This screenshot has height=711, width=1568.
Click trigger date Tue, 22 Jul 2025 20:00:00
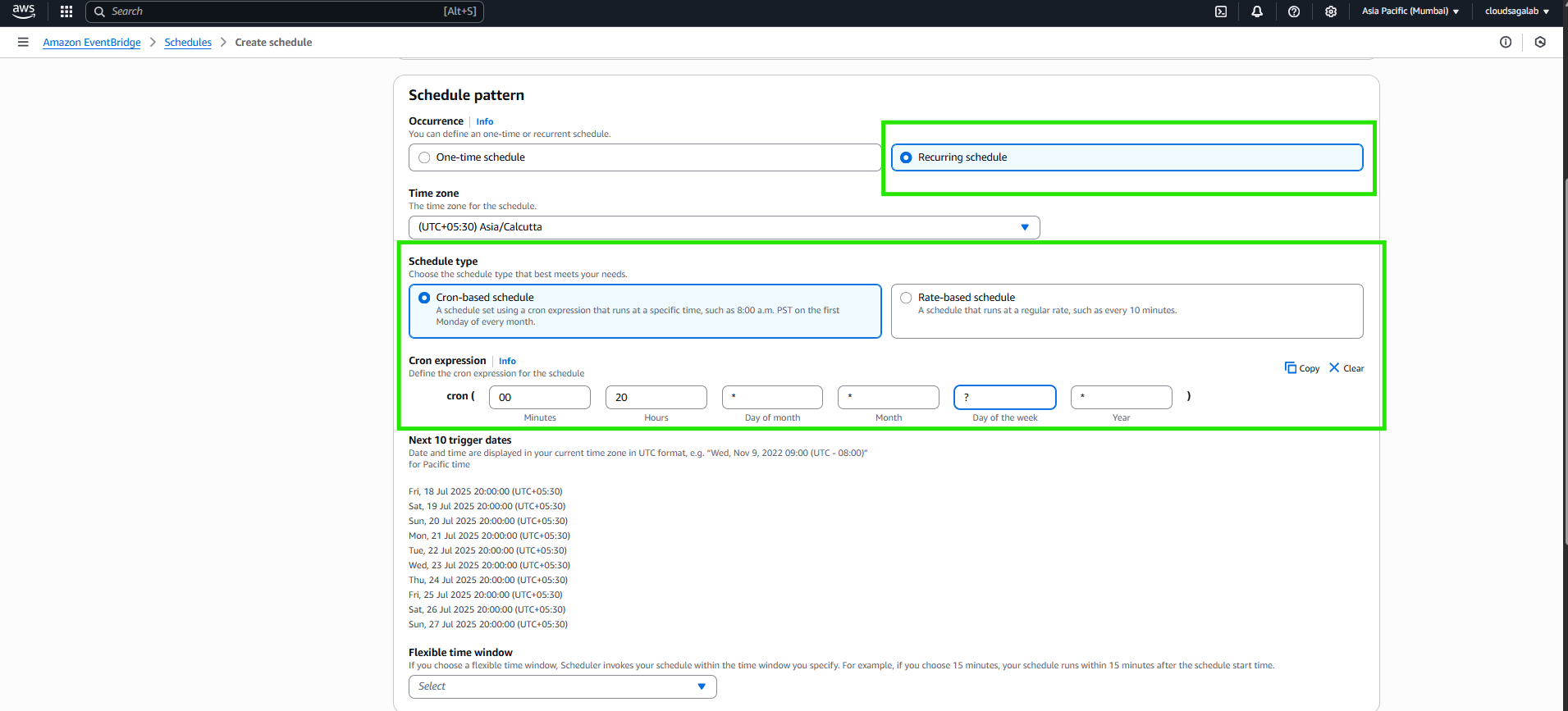[488, 551]
